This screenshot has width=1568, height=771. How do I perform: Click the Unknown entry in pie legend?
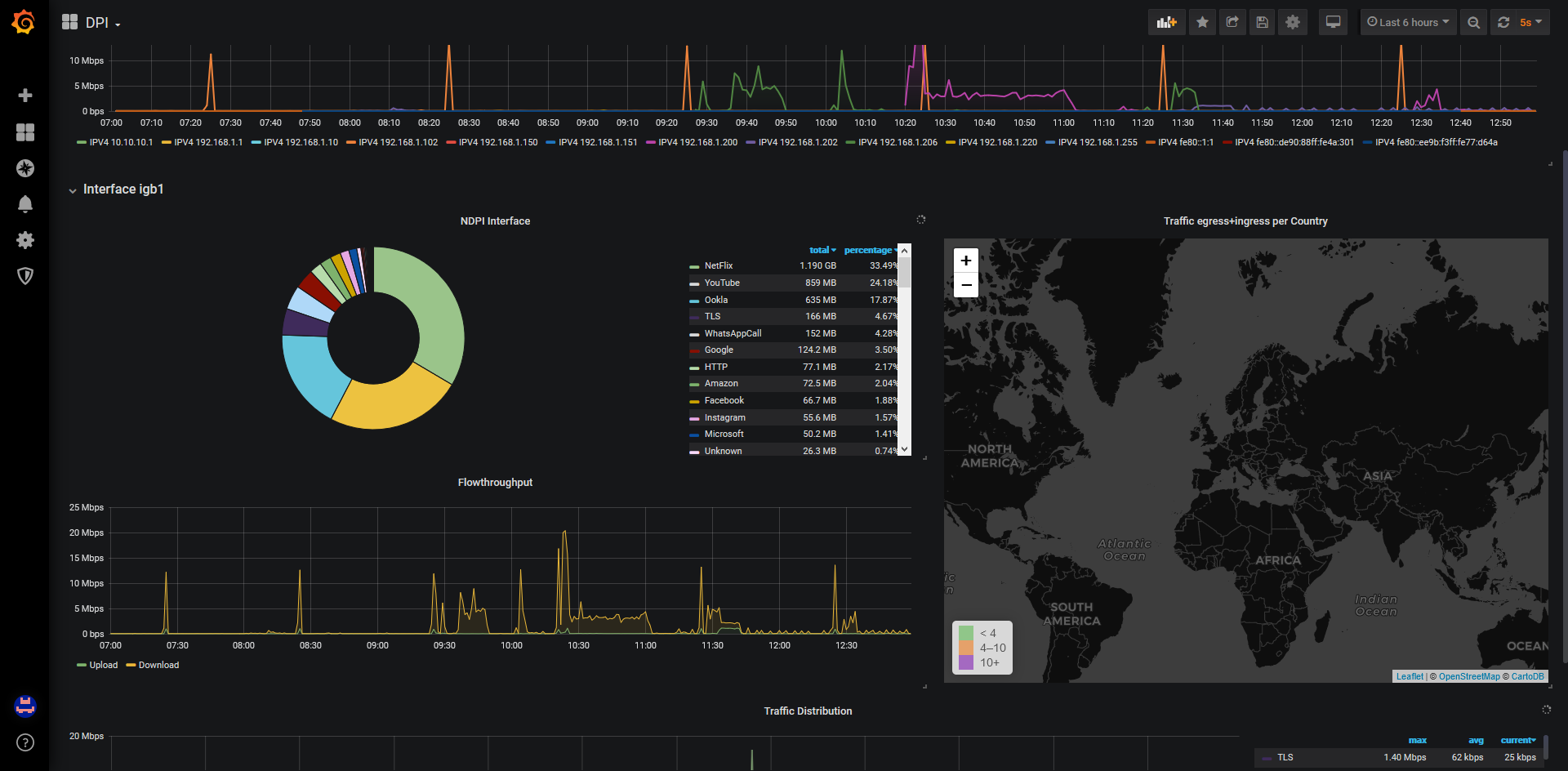pos(724,452)
